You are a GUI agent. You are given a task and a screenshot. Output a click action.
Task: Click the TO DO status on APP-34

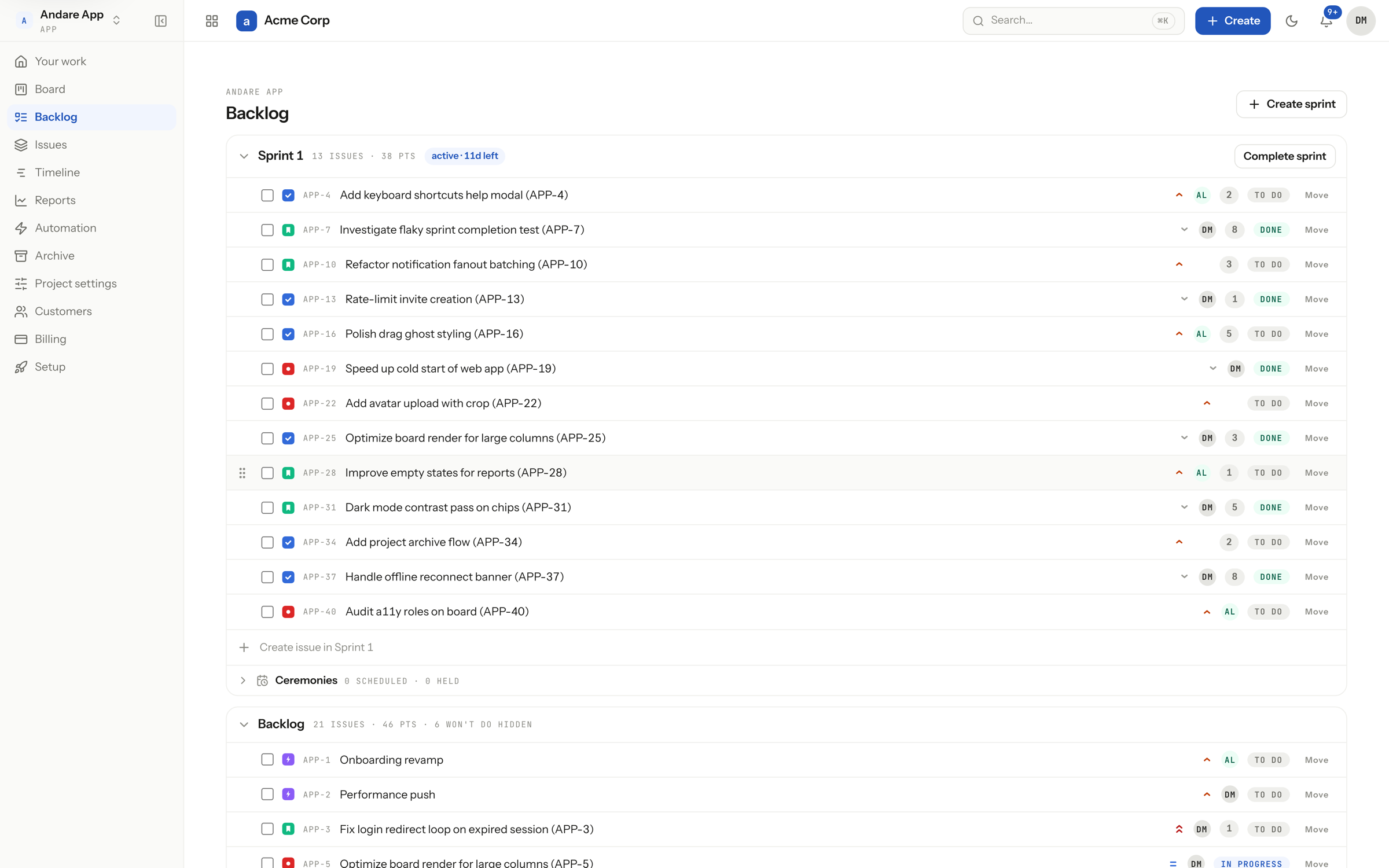(1268, 542)
